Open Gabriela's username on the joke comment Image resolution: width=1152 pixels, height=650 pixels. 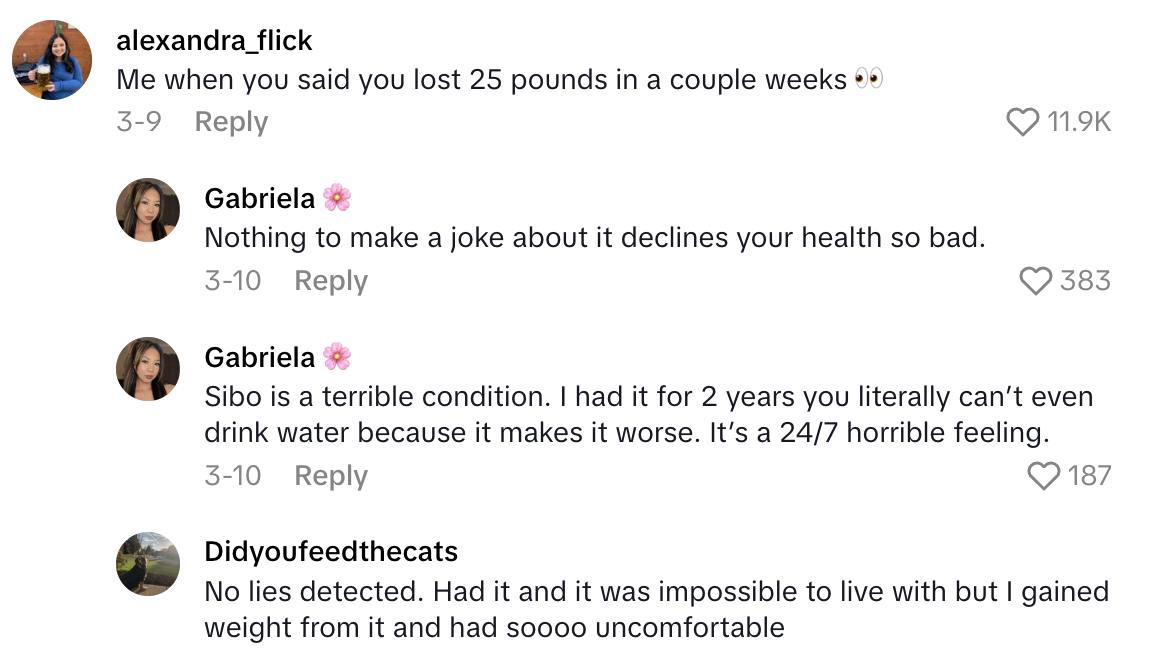tap(259, 198)
